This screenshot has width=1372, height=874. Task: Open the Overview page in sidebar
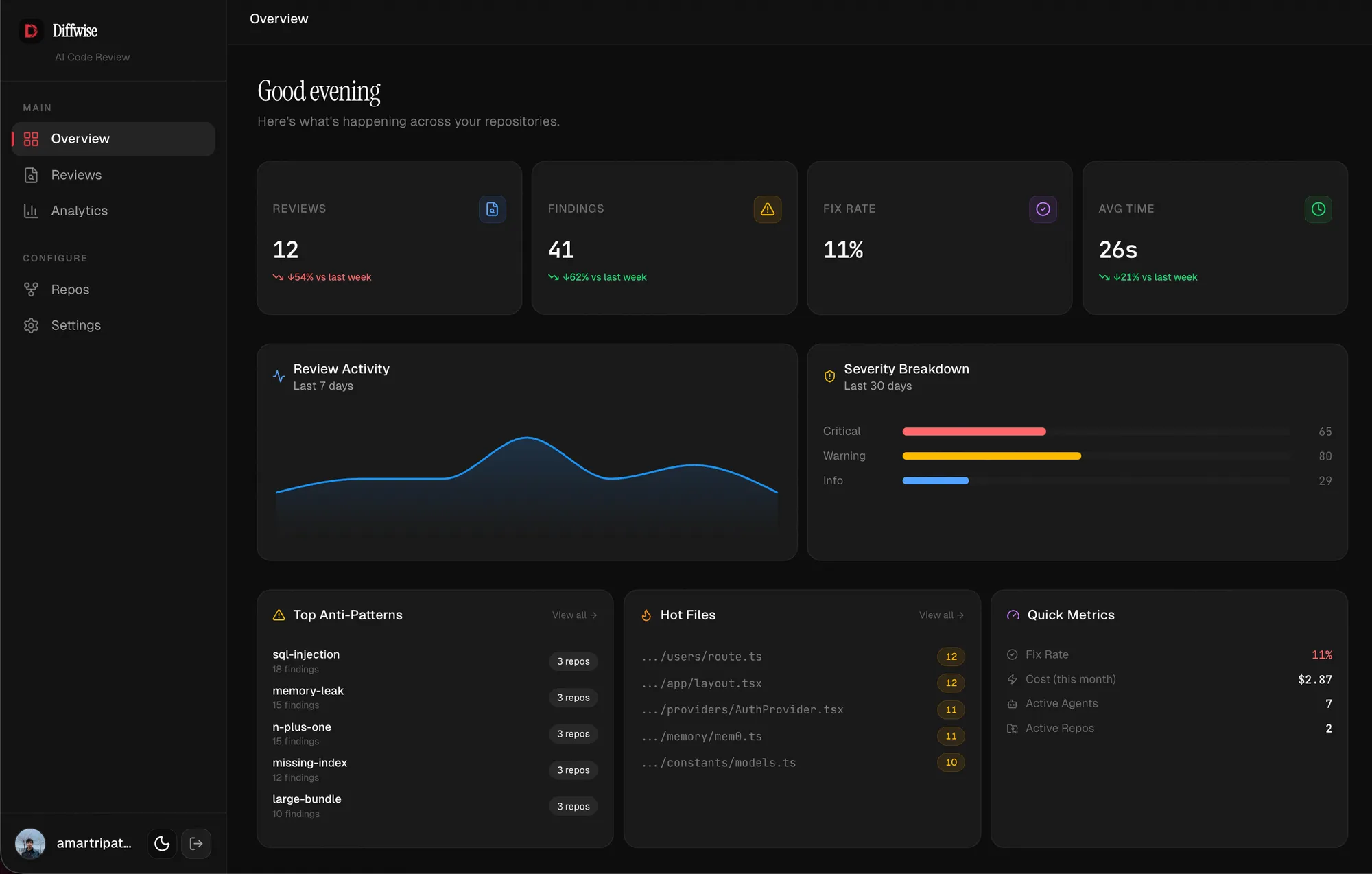(113, 139)
